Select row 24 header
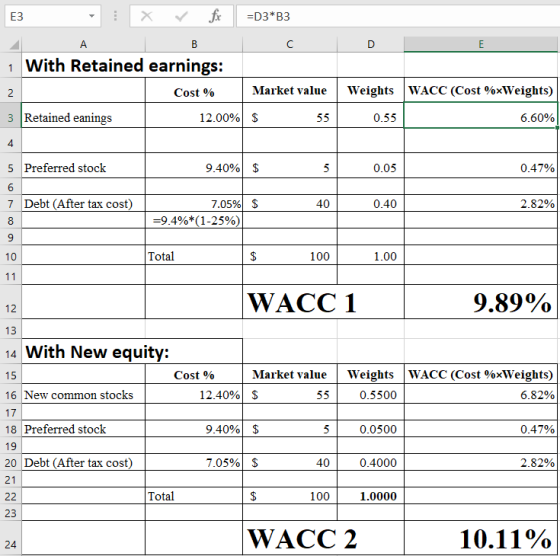 pyautogui.click(x=11, y=538)
